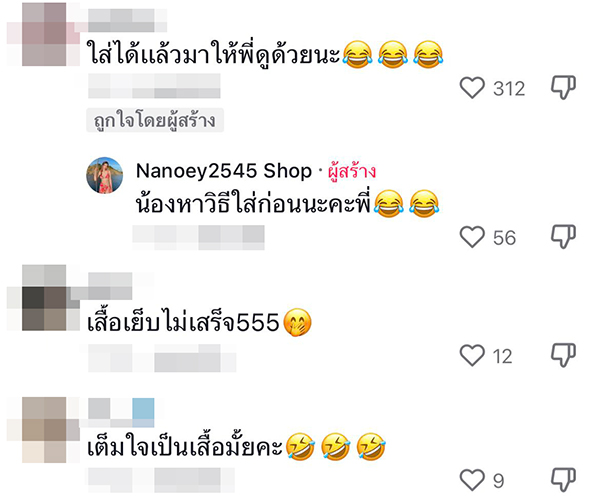Screen dimensions: 600x501
Task: Dislike Nanoey2545 Shop's reply
Action: point(563,237)
